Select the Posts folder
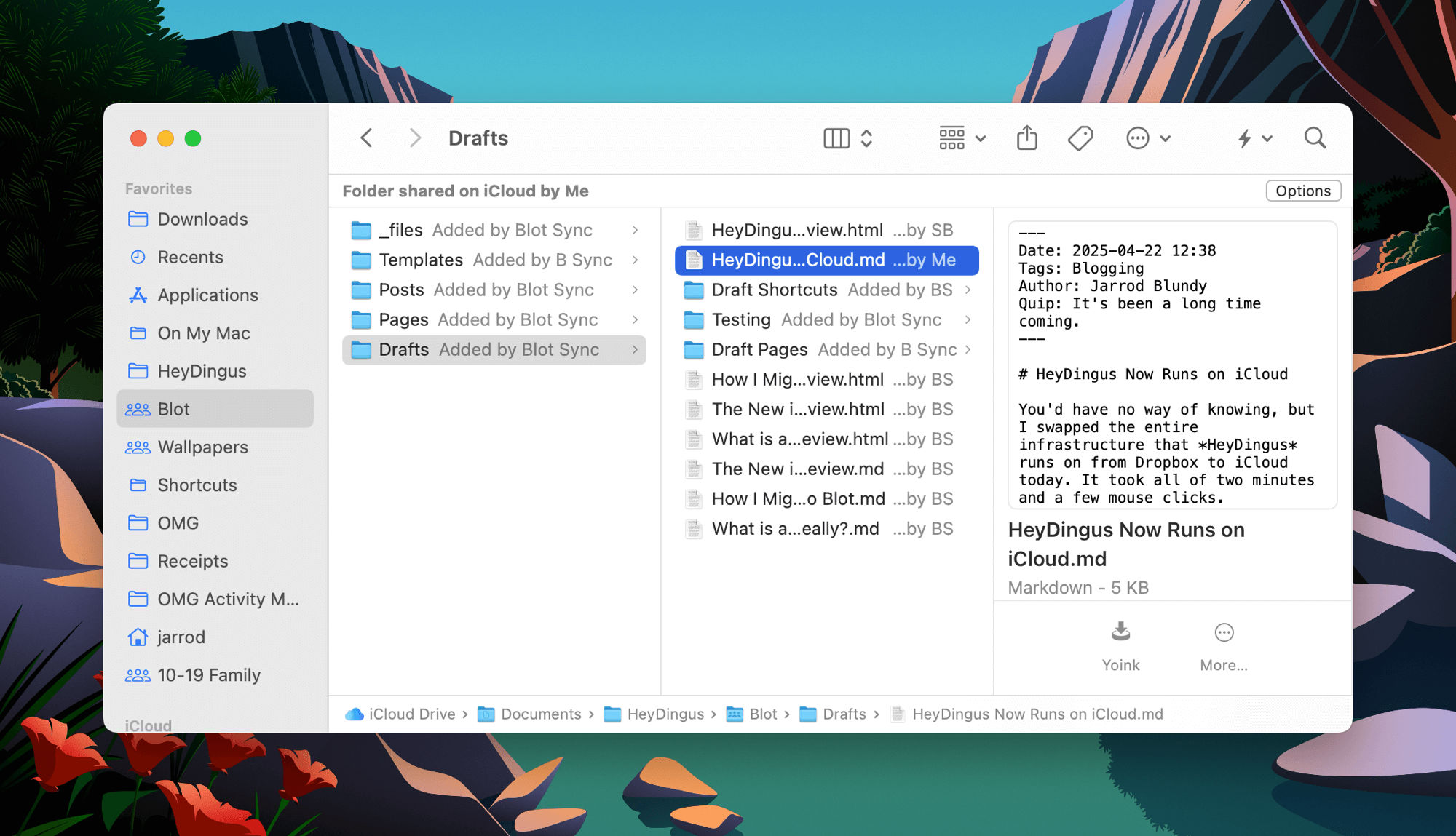The image size is (1456, 836). click(401, 290)
